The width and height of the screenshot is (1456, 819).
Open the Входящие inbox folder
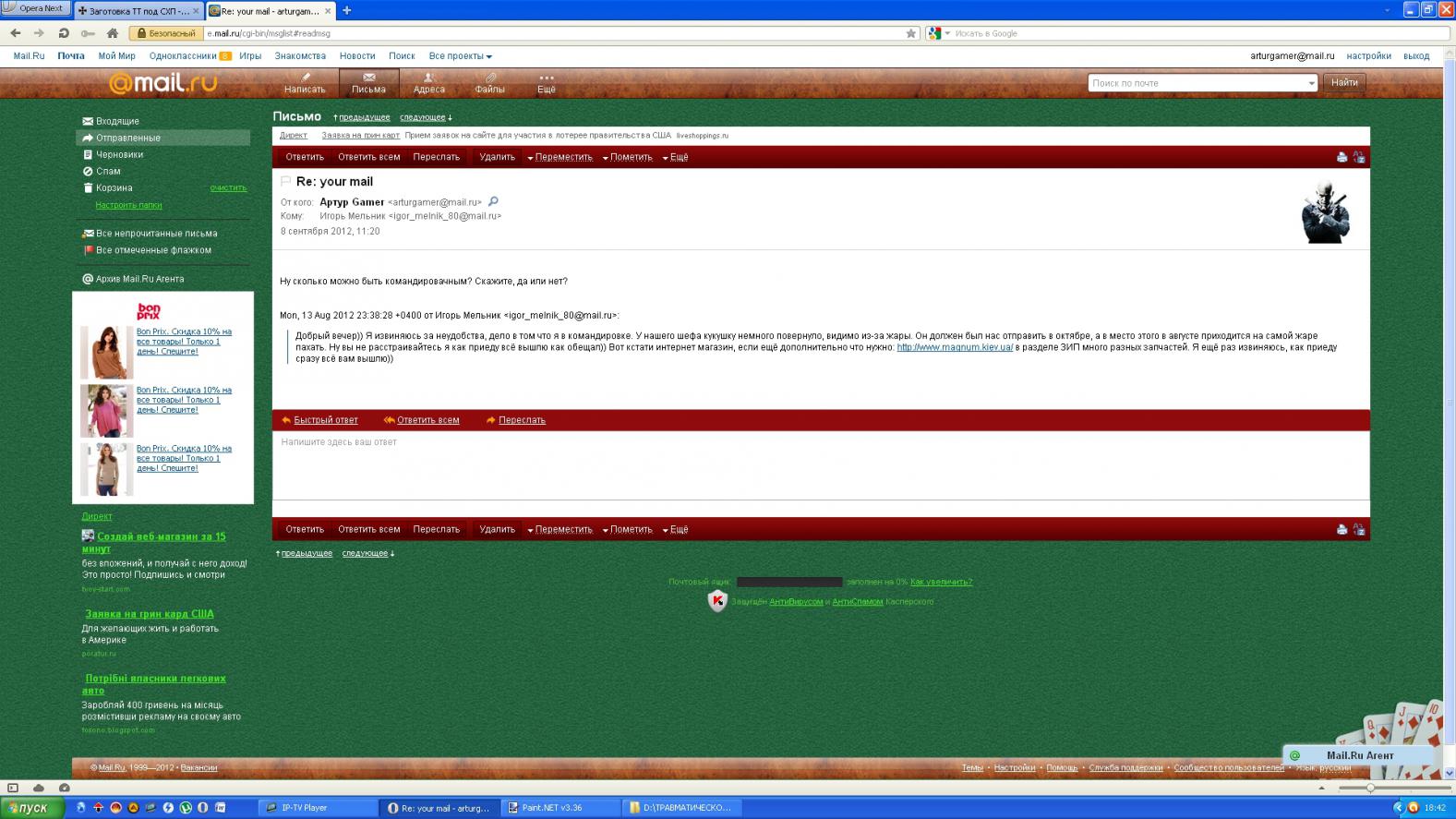117,121
